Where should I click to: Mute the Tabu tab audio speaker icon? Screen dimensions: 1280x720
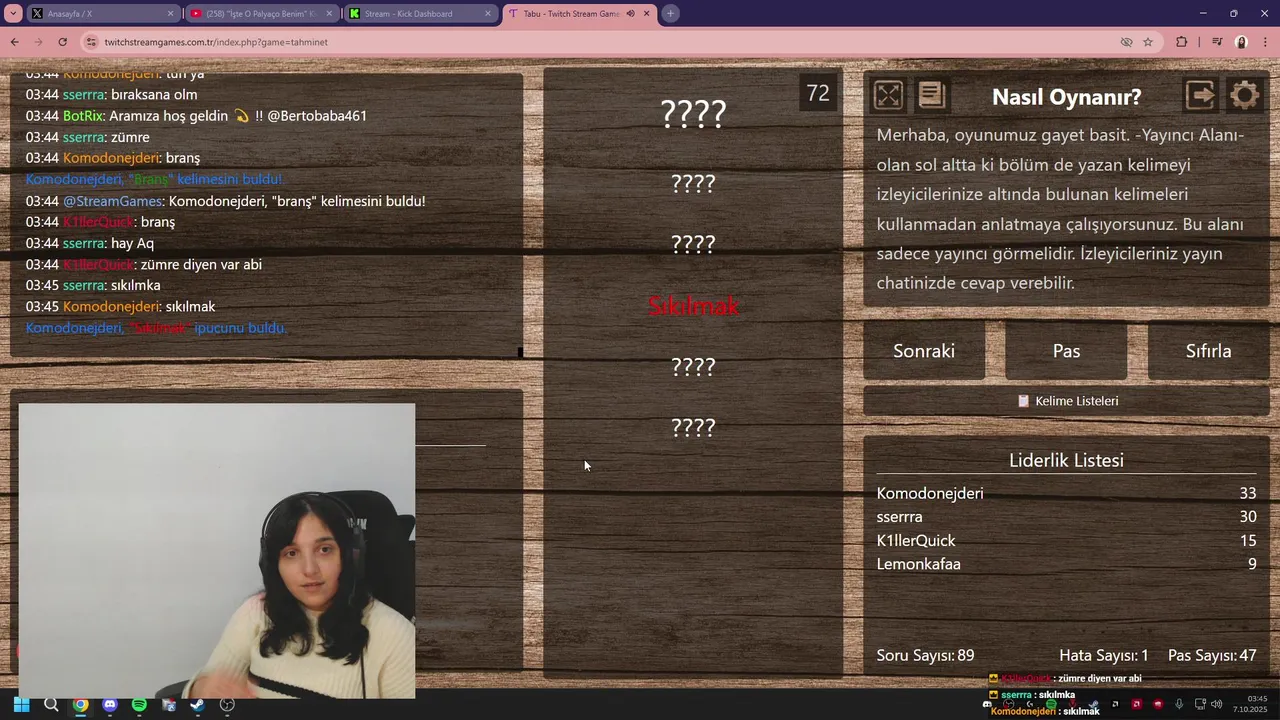[x=630, y=14]
